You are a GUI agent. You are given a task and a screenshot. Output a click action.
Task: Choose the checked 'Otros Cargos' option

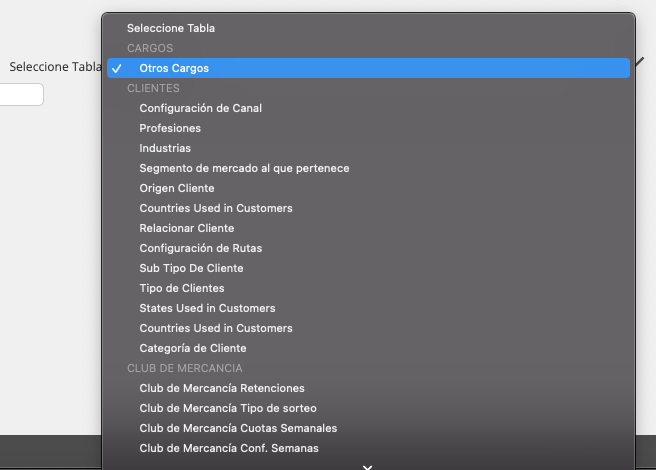[x=368, y=68]
